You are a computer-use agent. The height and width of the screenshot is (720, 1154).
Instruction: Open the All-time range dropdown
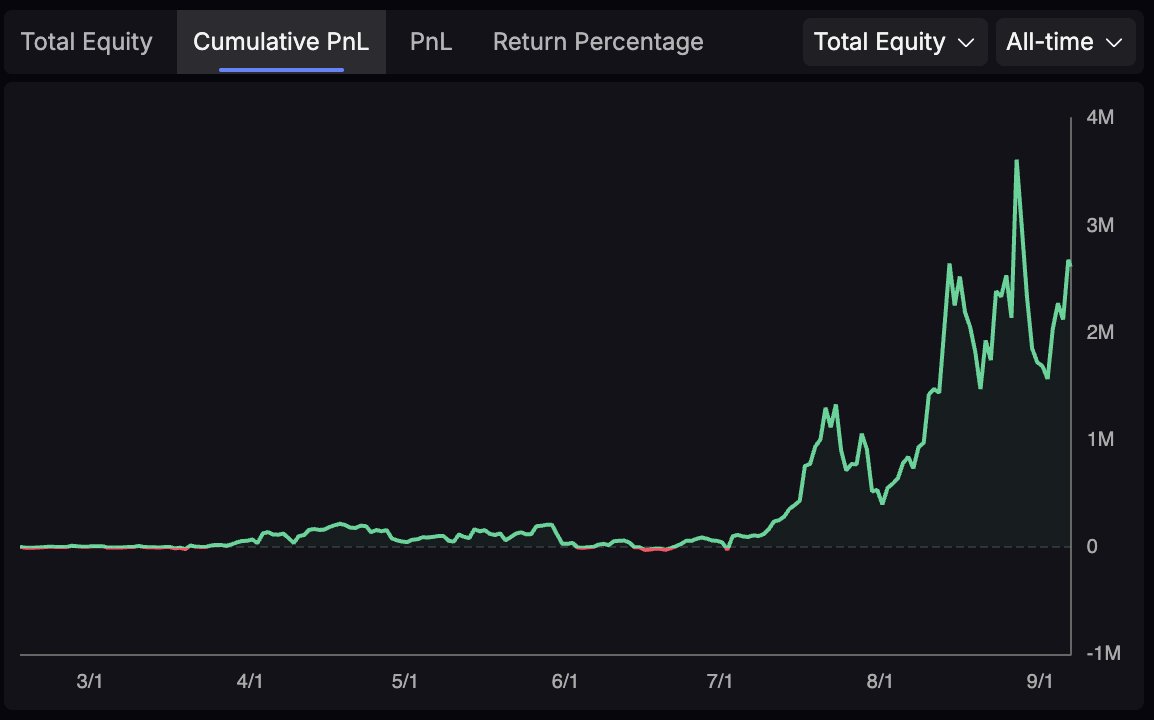[1065, 42]
